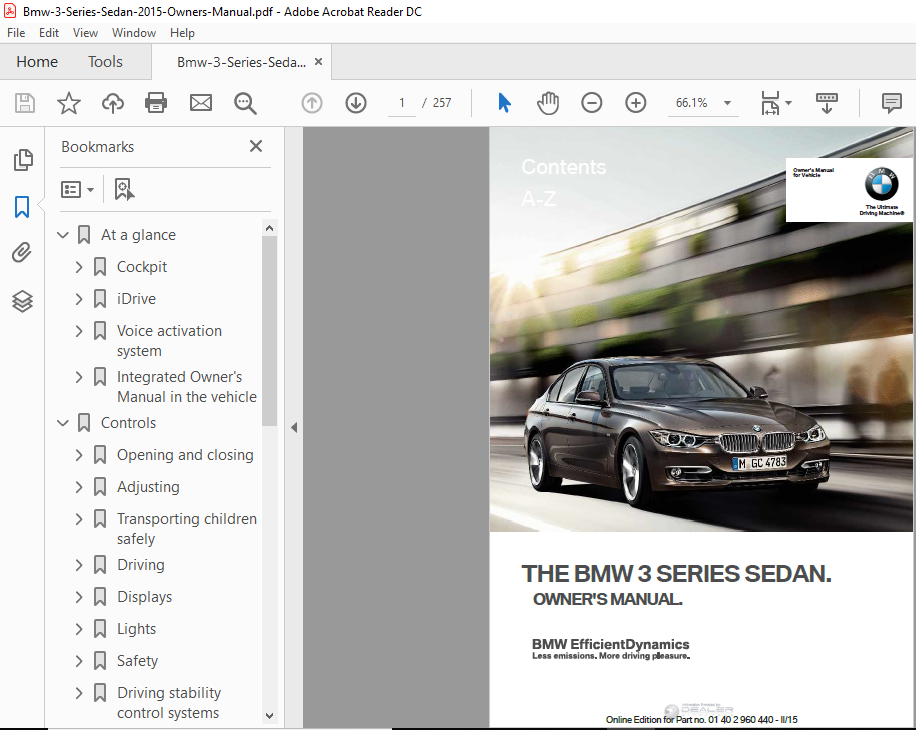The height and width of the screenshot is (730, 916).
Task: Switch to the Tools tab
Action: coord(105,61)
